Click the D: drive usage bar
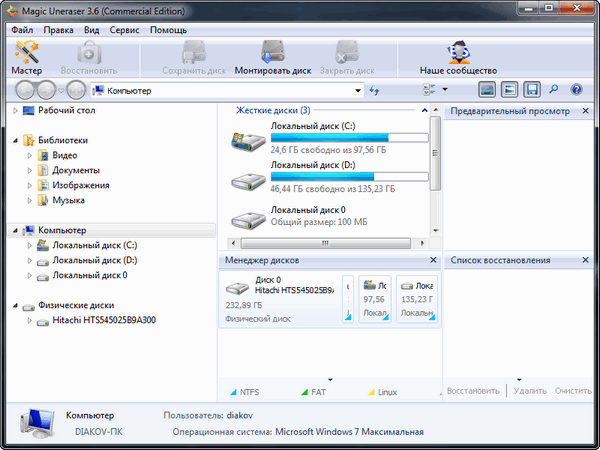Image resolution: width=600 pixels, height=450 pixels. pyautogui.click(x=349, y=177)
